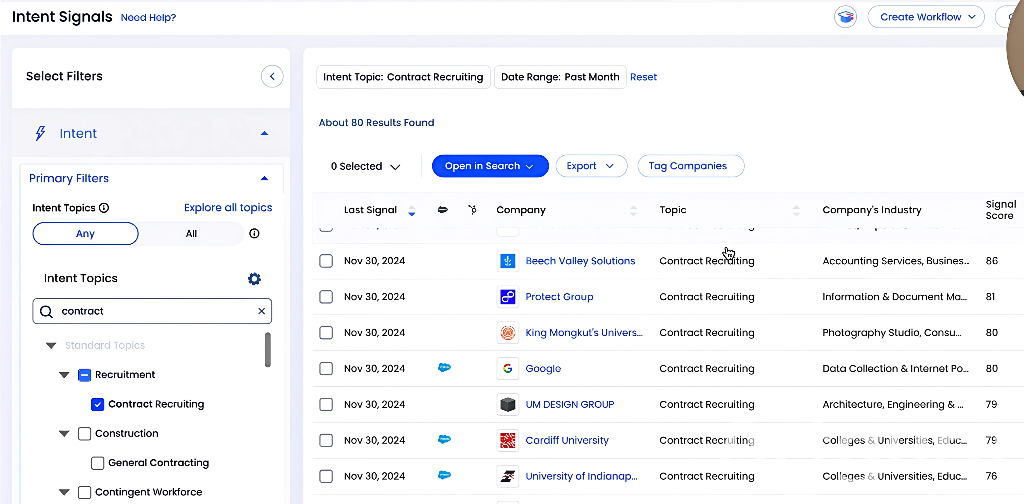Screen dimensions: 1024x504
Task: Click the Protect Group logo
Action: pos(507,297)
